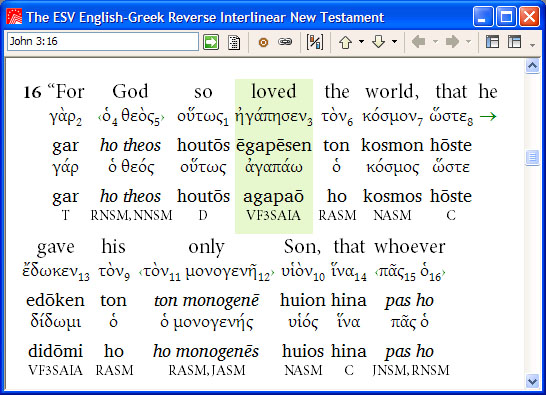Click the transliteration 'didōmi'

click(x=55, y=351)
